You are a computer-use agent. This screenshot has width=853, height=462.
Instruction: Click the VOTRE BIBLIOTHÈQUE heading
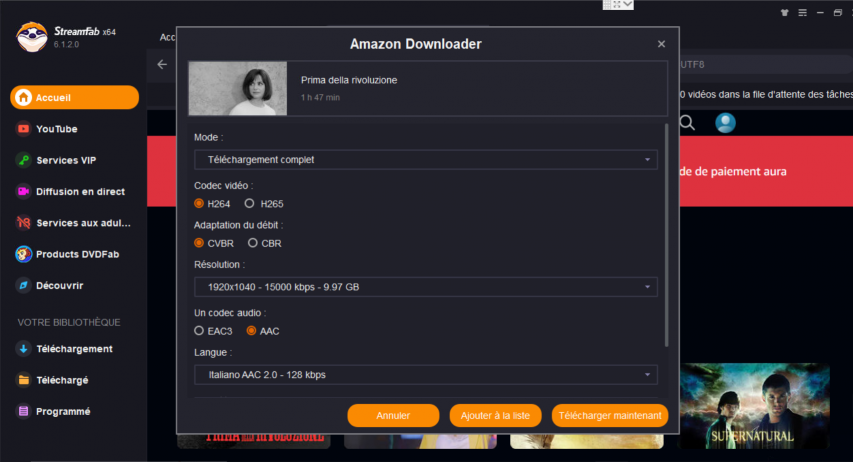pos(69,322)
